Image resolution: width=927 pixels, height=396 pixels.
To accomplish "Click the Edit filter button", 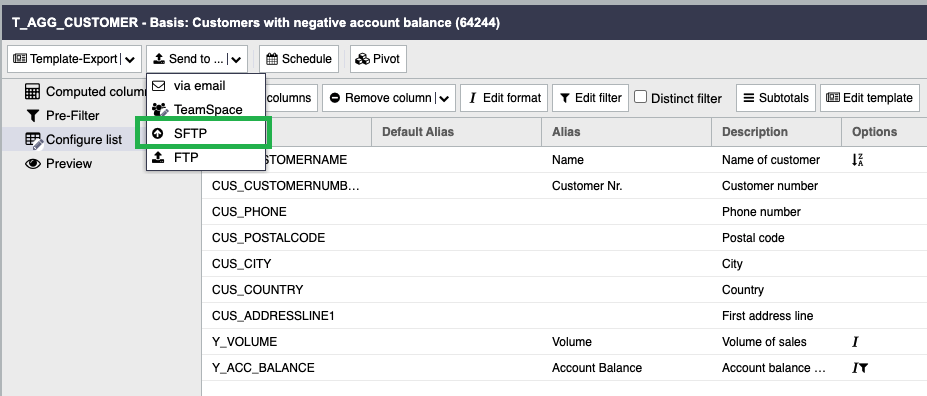I will (x=591, y=98).
